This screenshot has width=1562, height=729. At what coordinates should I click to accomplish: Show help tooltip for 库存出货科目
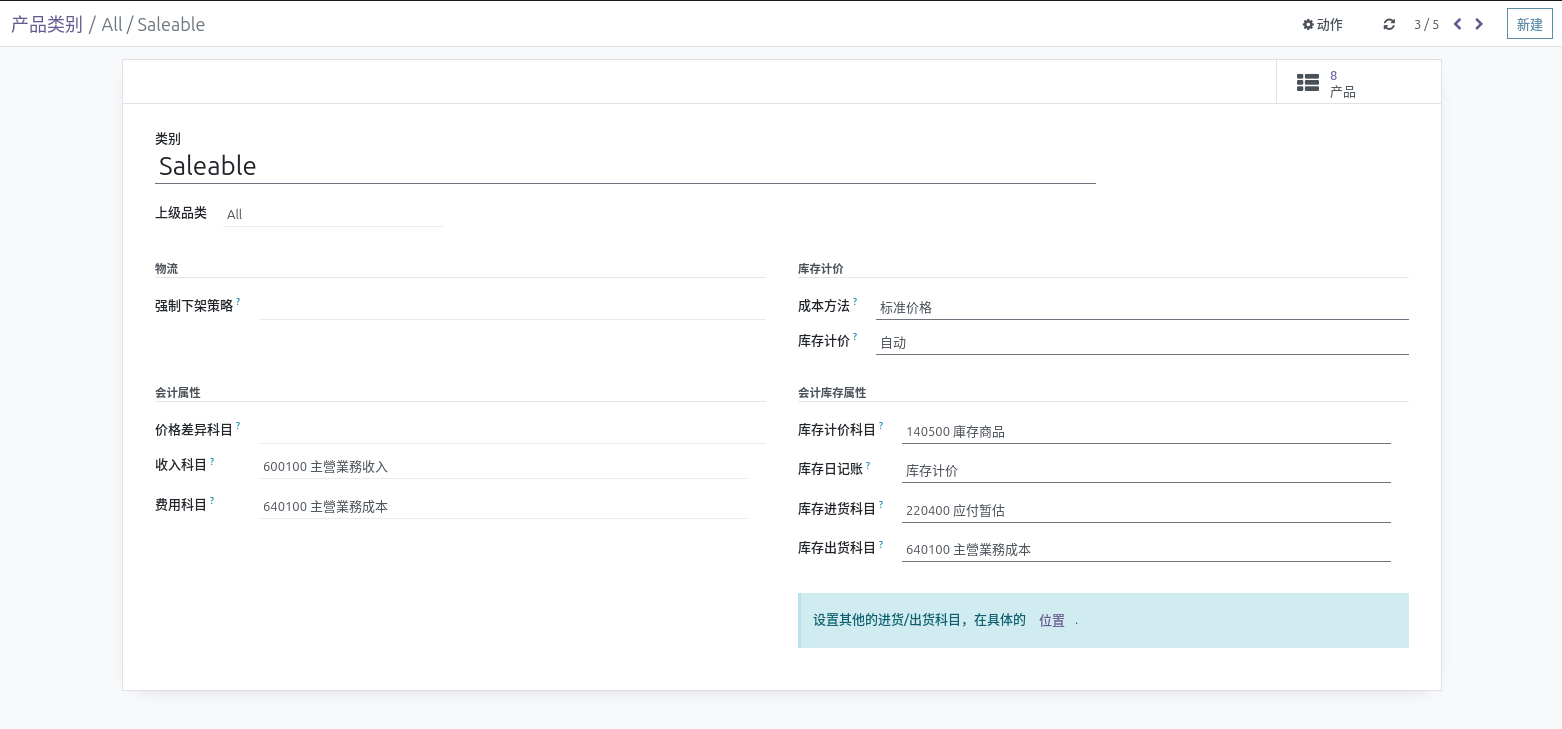[881, 543]
